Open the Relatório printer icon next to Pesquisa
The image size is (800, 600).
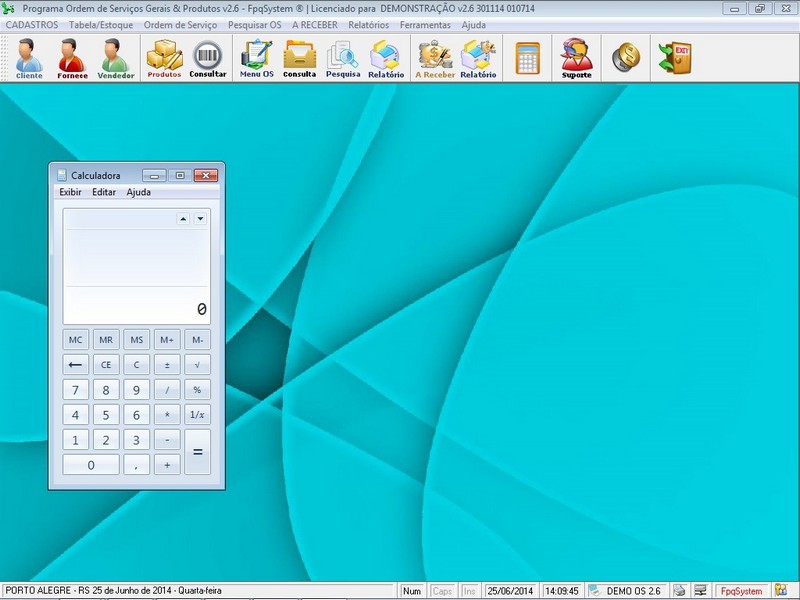[386, 58]
